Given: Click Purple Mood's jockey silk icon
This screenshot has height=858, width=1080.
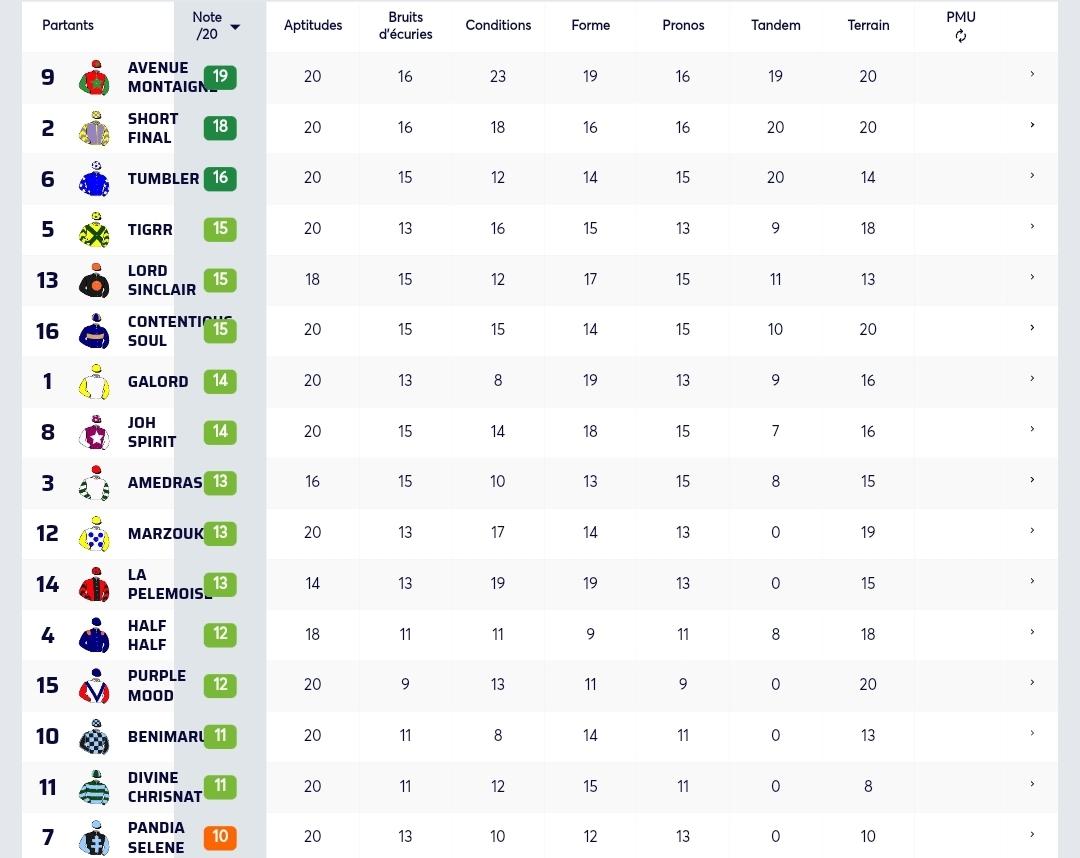Looking at the screenshot, I should [x=94, y=686].
